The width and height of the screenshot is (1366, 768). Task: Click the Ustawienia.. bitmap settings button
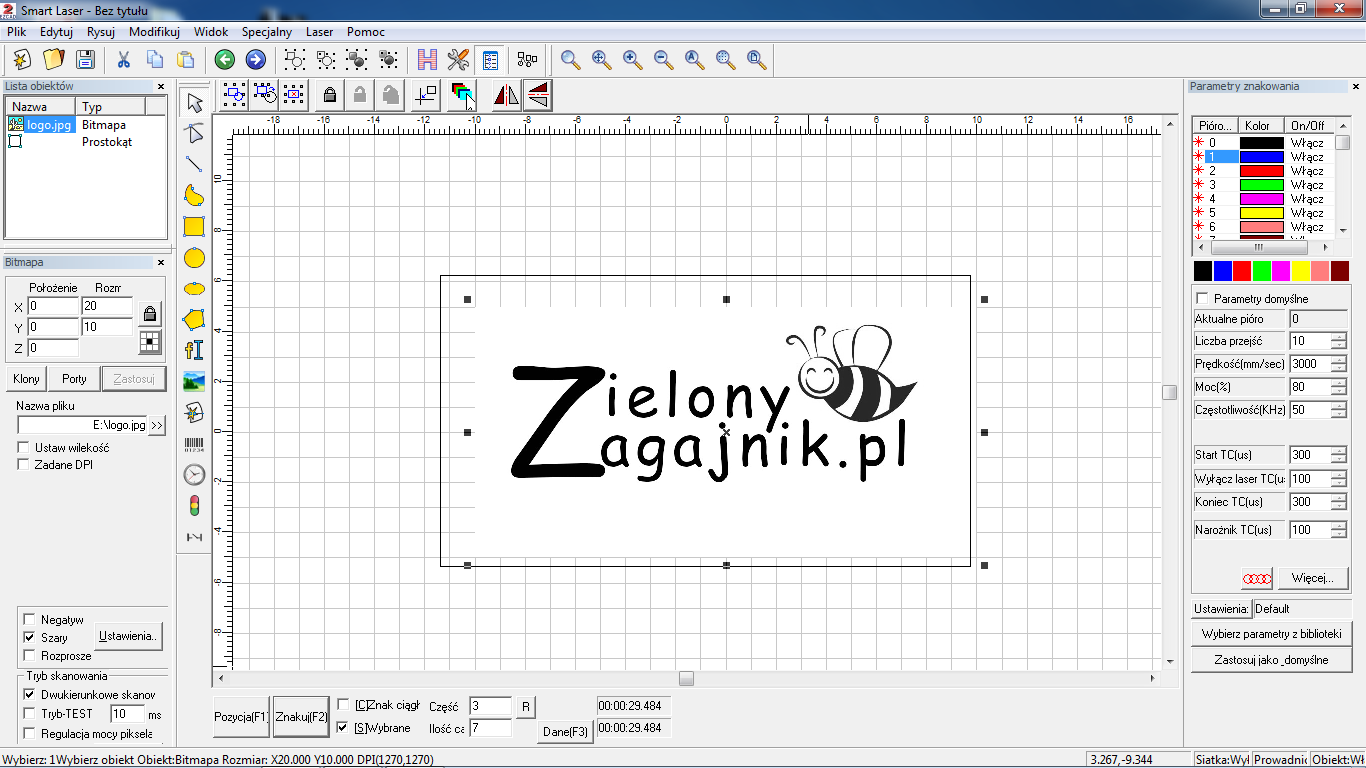[128, 636]
